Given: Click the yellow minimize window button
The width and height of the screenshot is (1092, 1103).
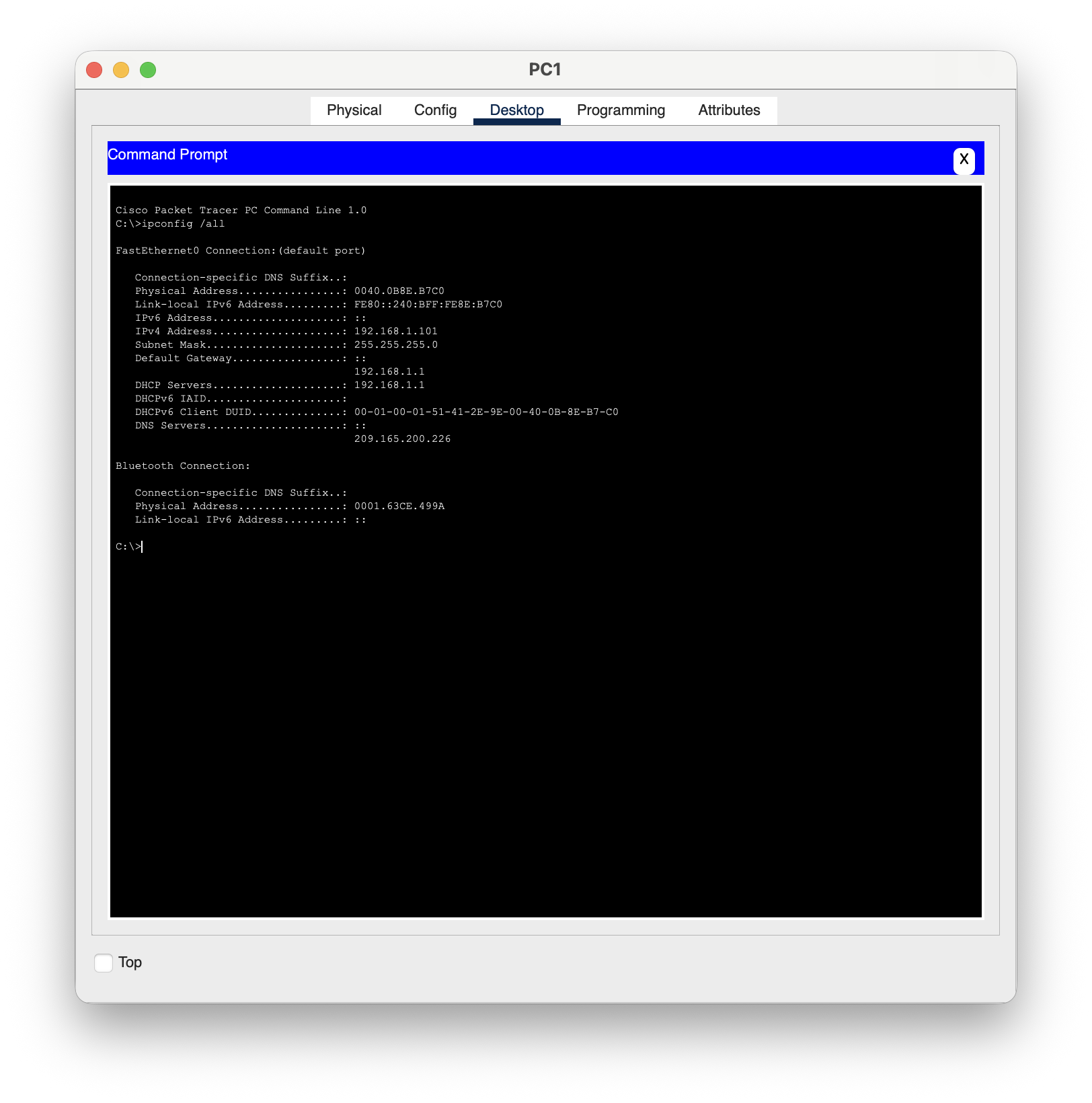Looking at the screenshot, I should click(121, 70).
